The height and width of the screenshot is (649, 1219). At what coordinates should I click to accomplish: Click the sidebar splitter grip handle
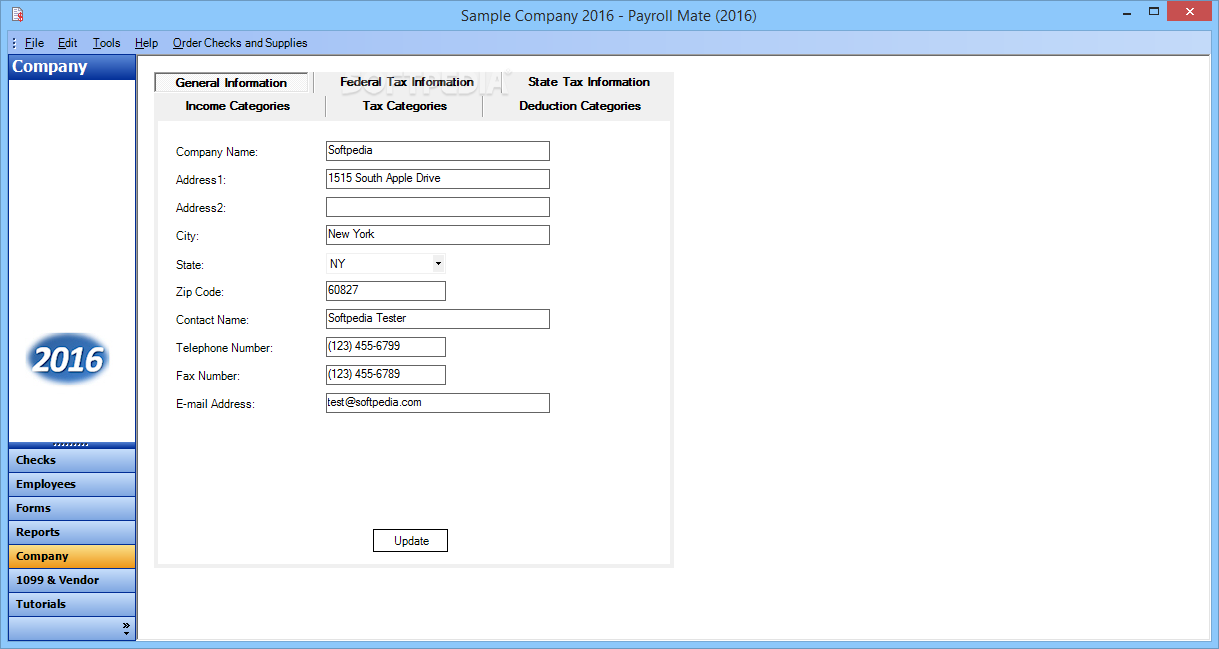coord(72,444)
